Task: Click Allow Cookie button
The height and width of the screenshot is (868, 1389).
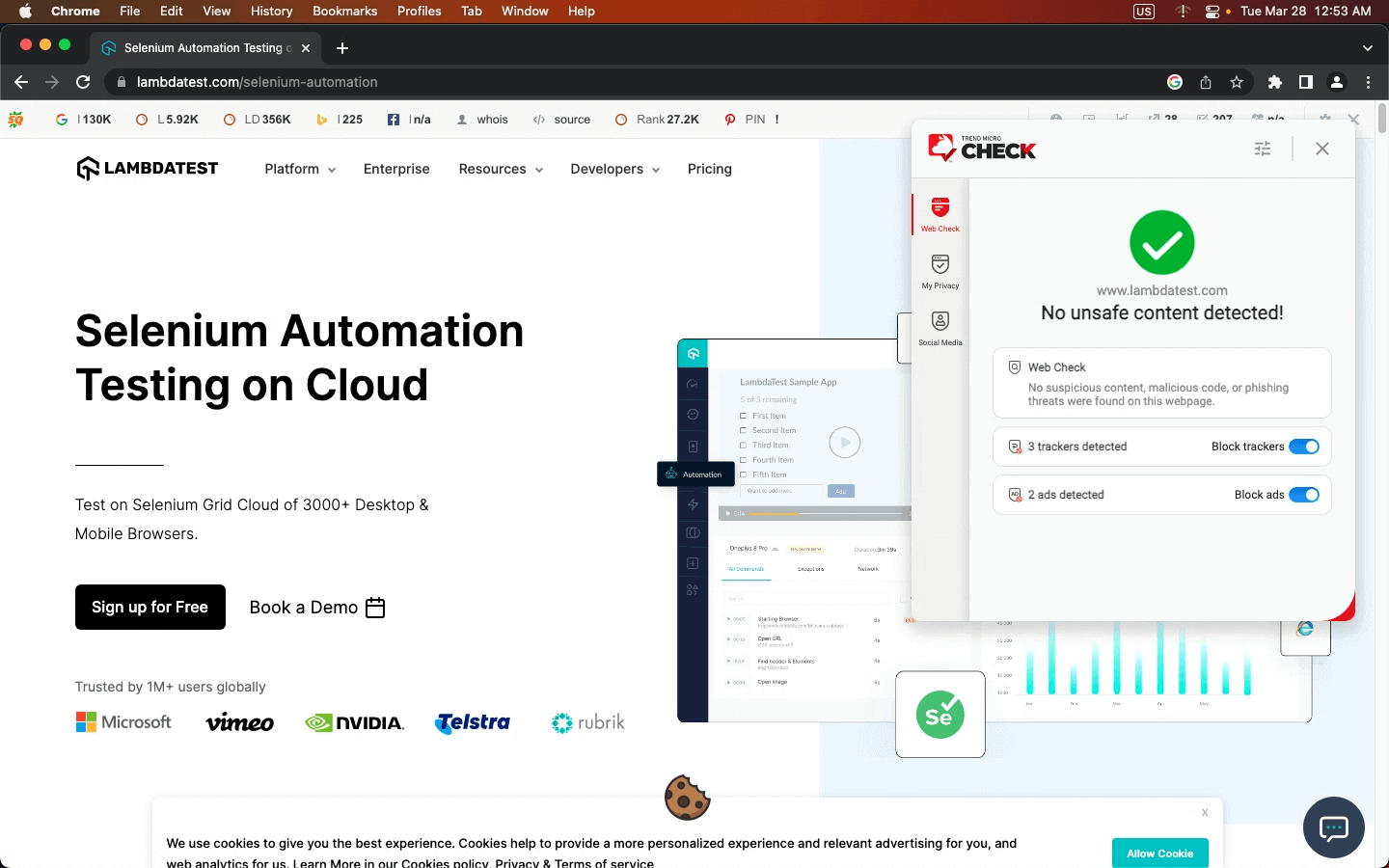Action: 1159,854
